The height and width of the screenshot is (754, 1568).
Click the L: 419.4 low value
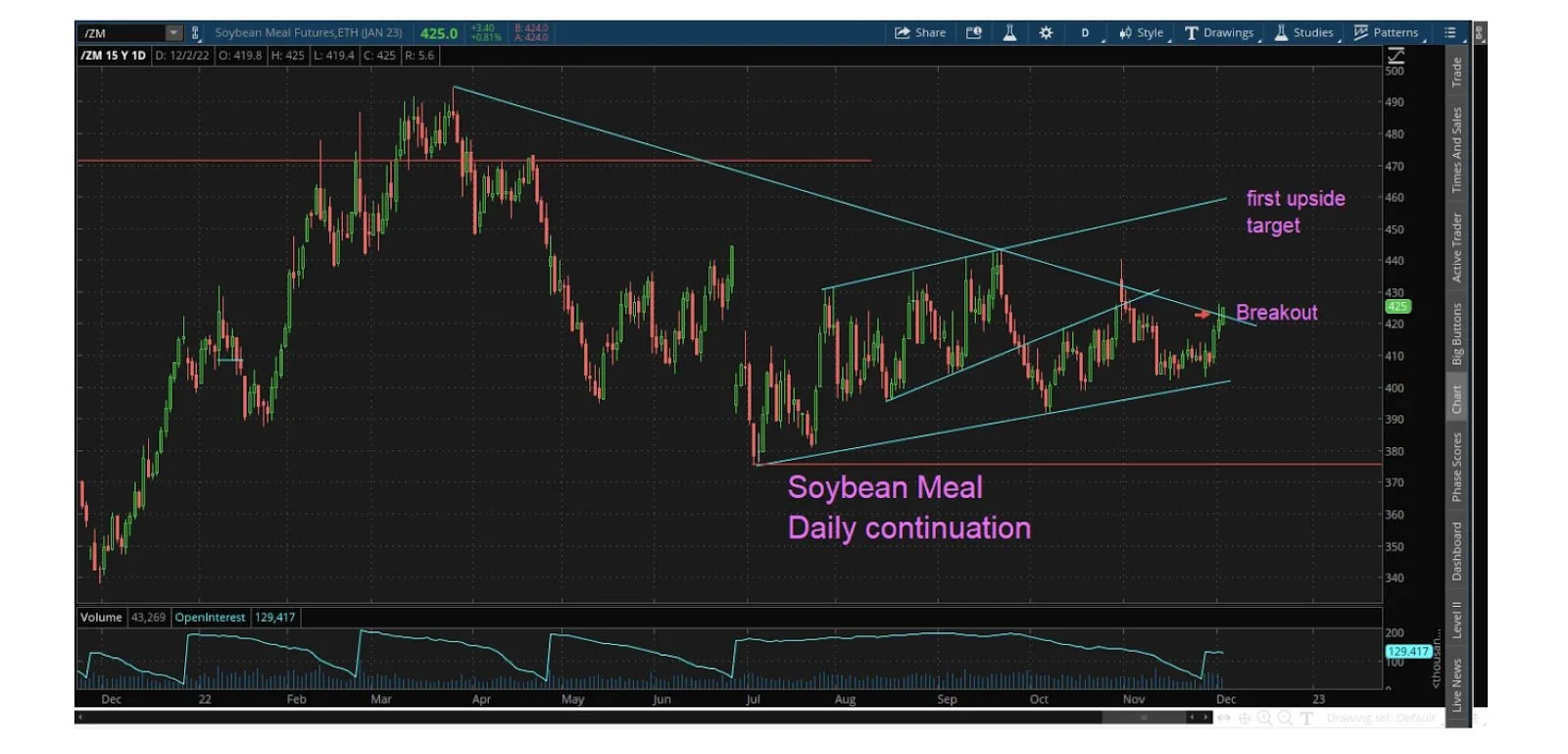[x=334, y=55]
